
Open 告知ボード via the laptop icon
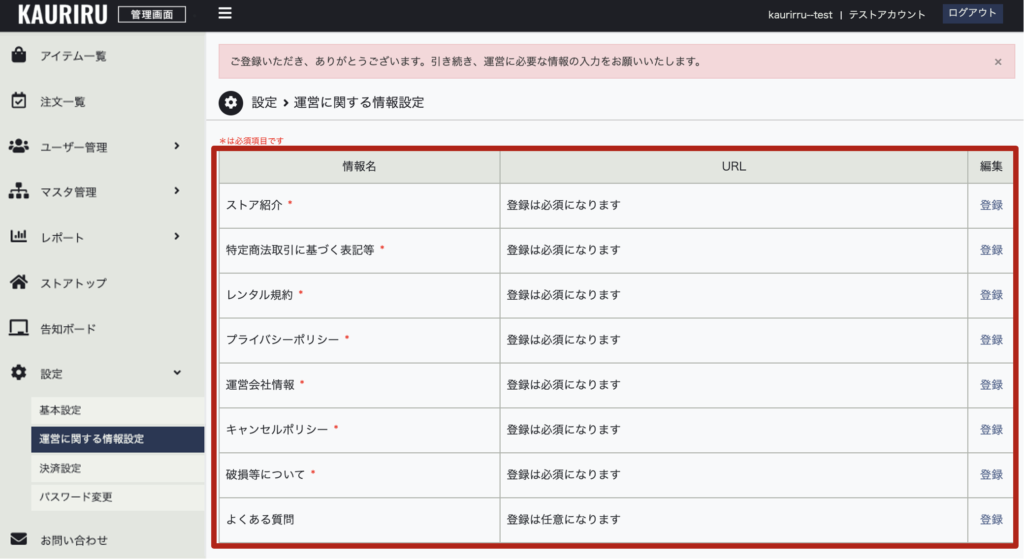18,328
